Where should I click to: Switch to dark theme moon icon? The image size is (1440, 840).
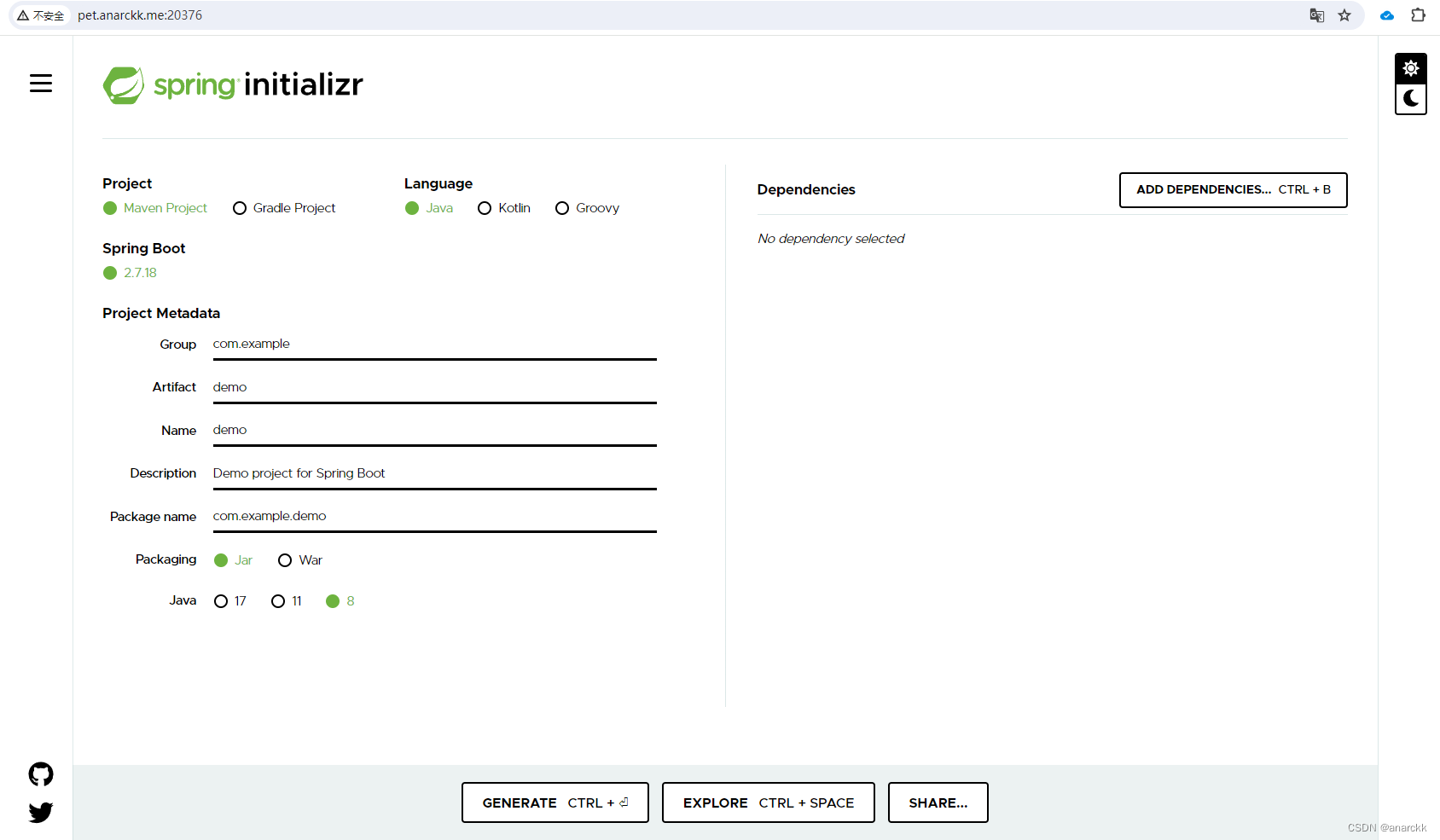point(1411,99)
